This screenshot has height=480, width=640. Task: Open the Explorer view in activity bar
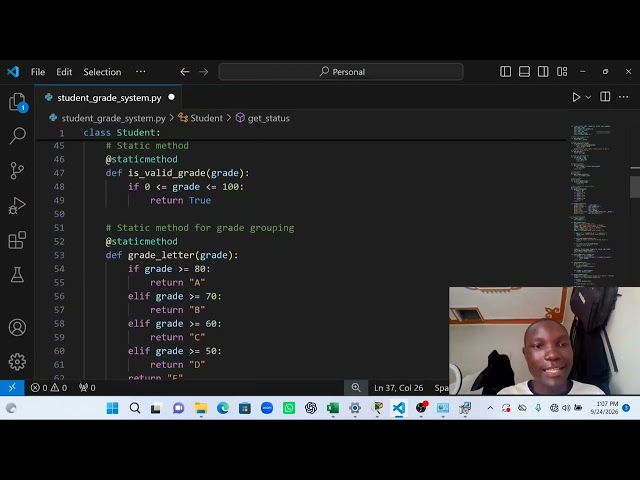17,102
